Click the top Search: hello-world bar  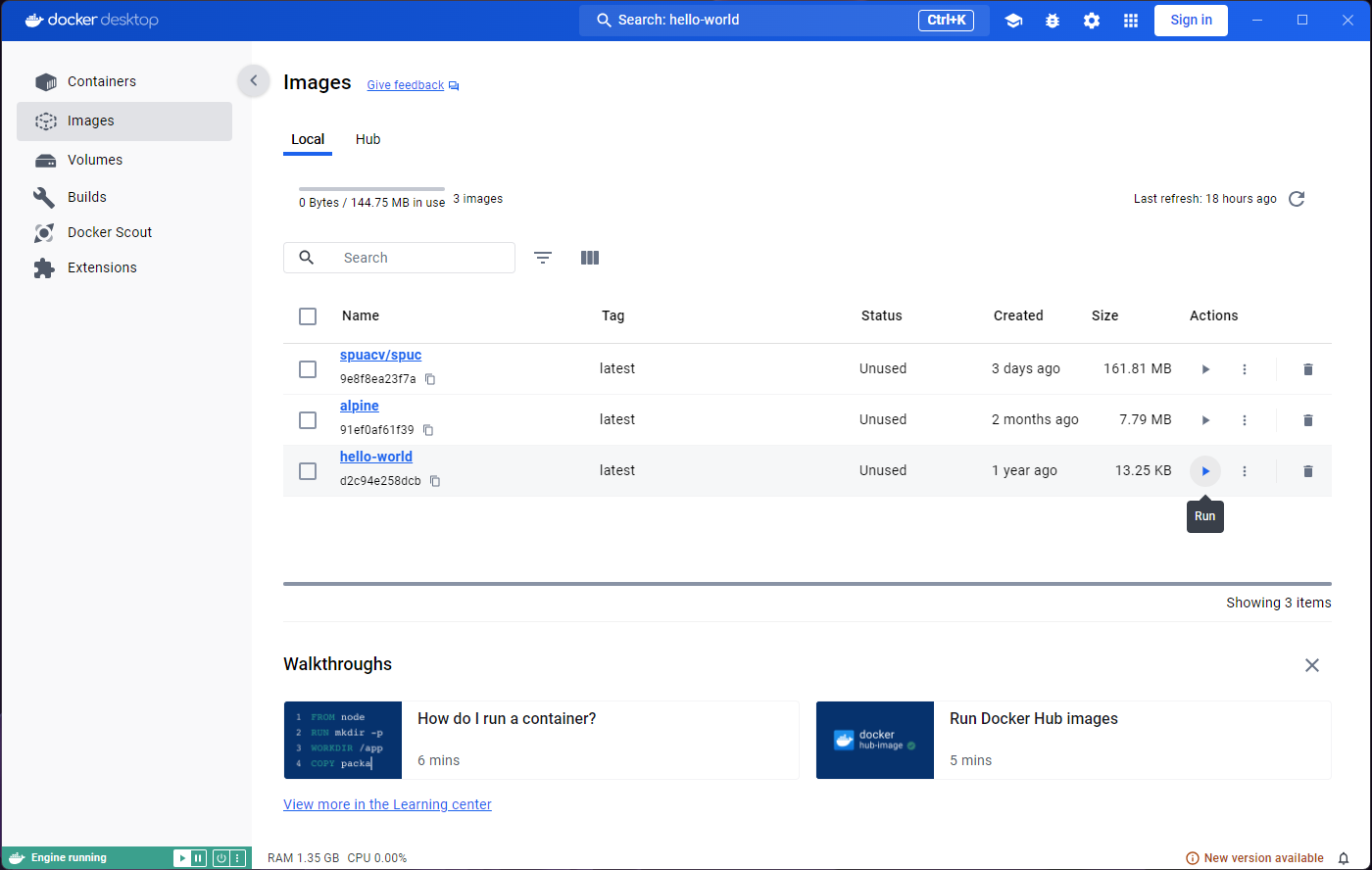[784, 20]
